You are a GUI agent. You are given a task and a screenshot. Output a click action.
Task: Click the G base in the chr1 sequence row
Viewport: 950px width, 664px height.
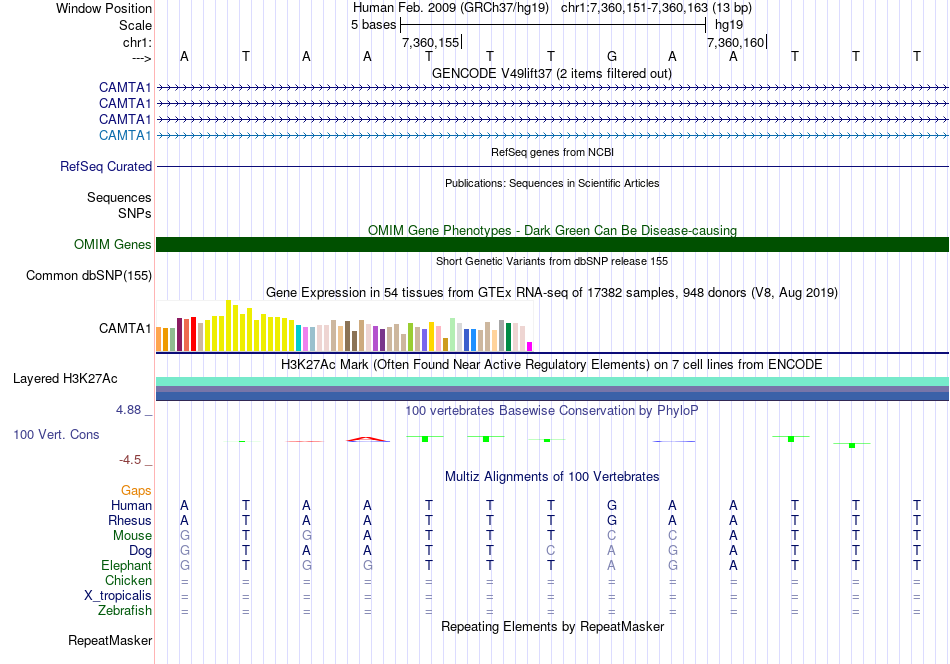(x=612, y=56)
